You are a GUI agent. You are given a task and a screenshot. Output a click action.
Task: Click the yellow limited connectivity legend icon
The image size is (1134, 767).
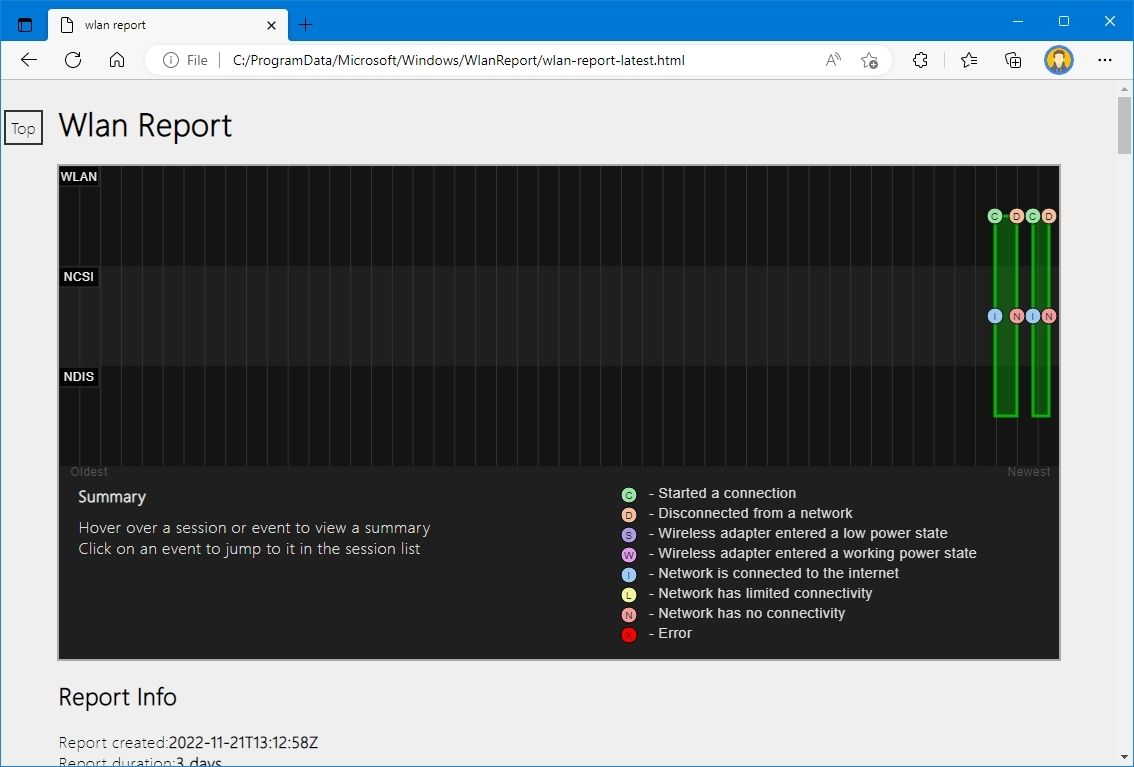pos(628,594)
